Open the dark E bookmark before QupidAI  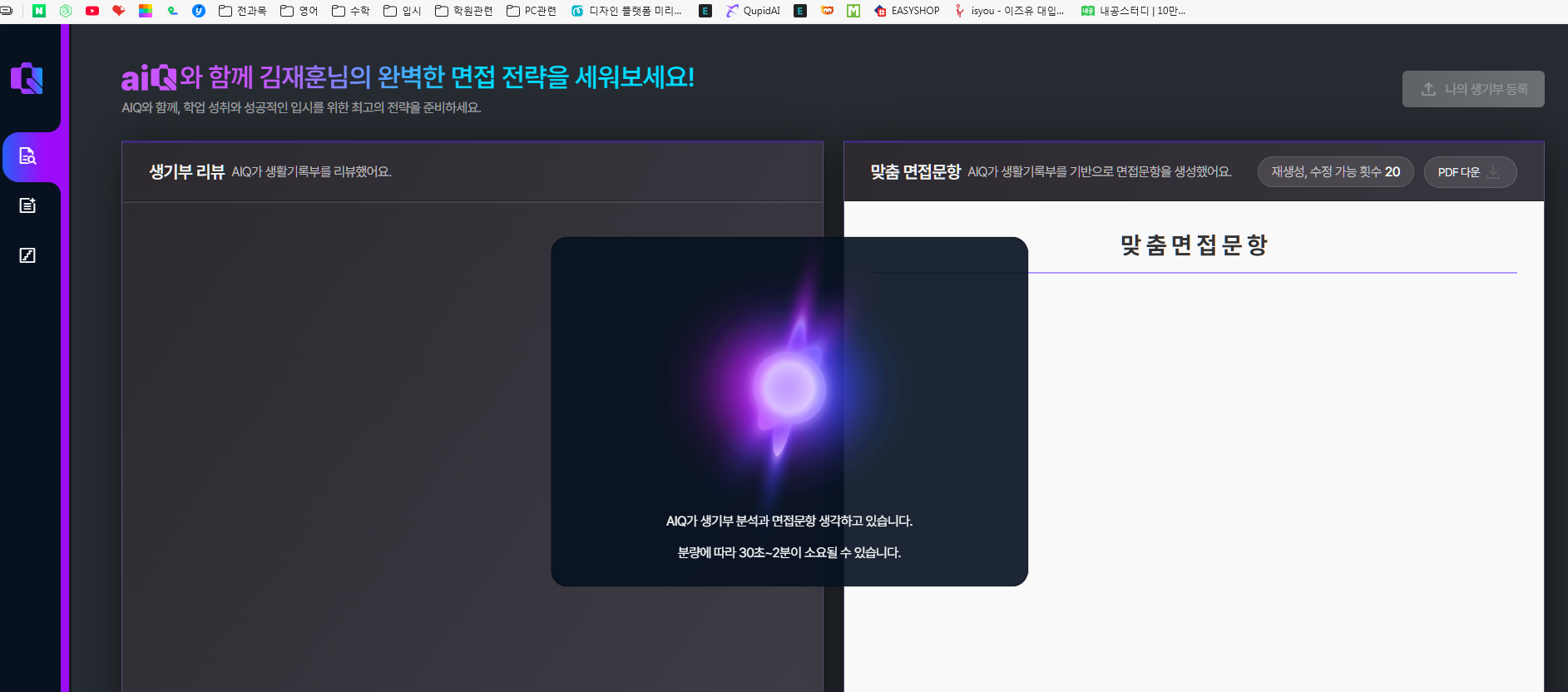tap(705, 11)
